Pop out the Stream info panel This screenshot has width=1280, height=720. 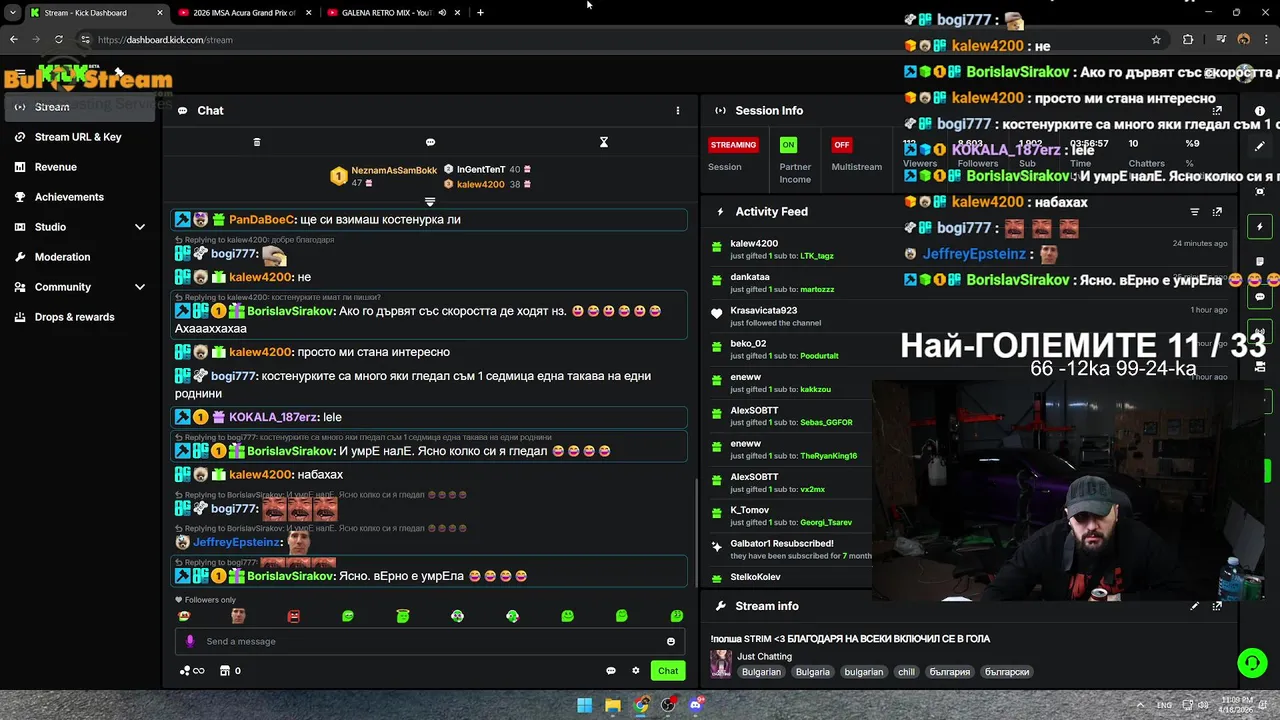tap(1217, 606)
